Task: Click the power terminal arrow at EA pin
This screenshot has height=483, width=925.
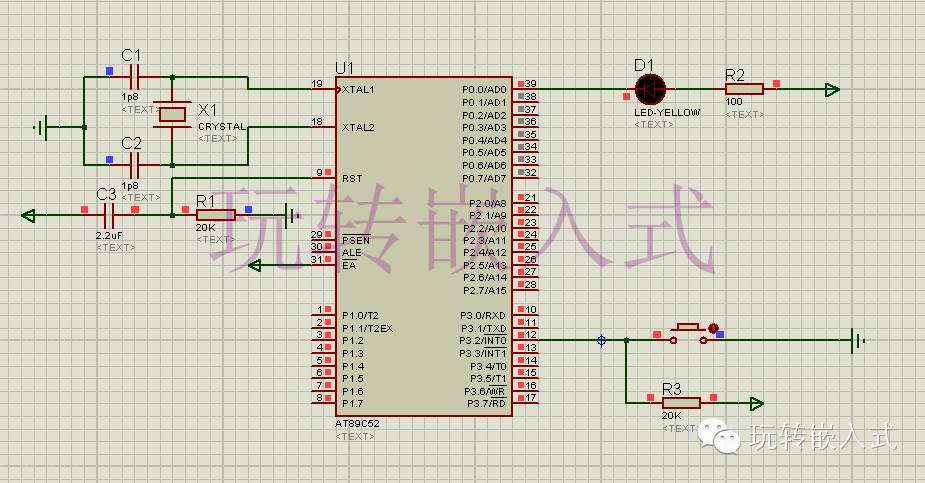Action: (255, 265)
